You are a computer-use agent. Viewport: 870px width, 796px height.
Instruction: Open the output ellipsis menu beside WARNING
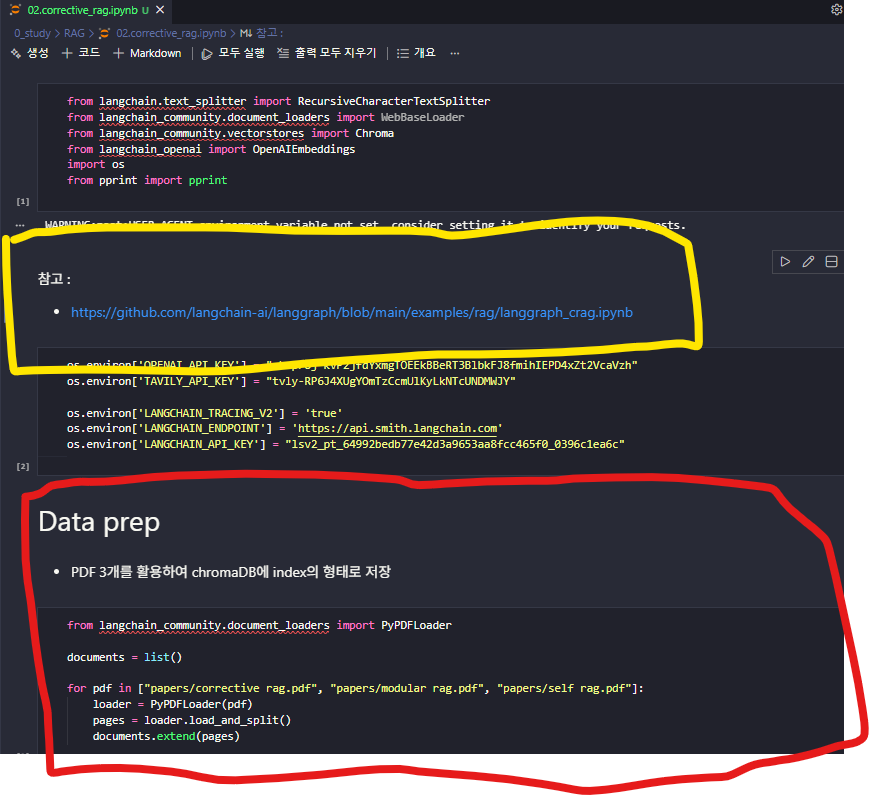tap(20, 225)
